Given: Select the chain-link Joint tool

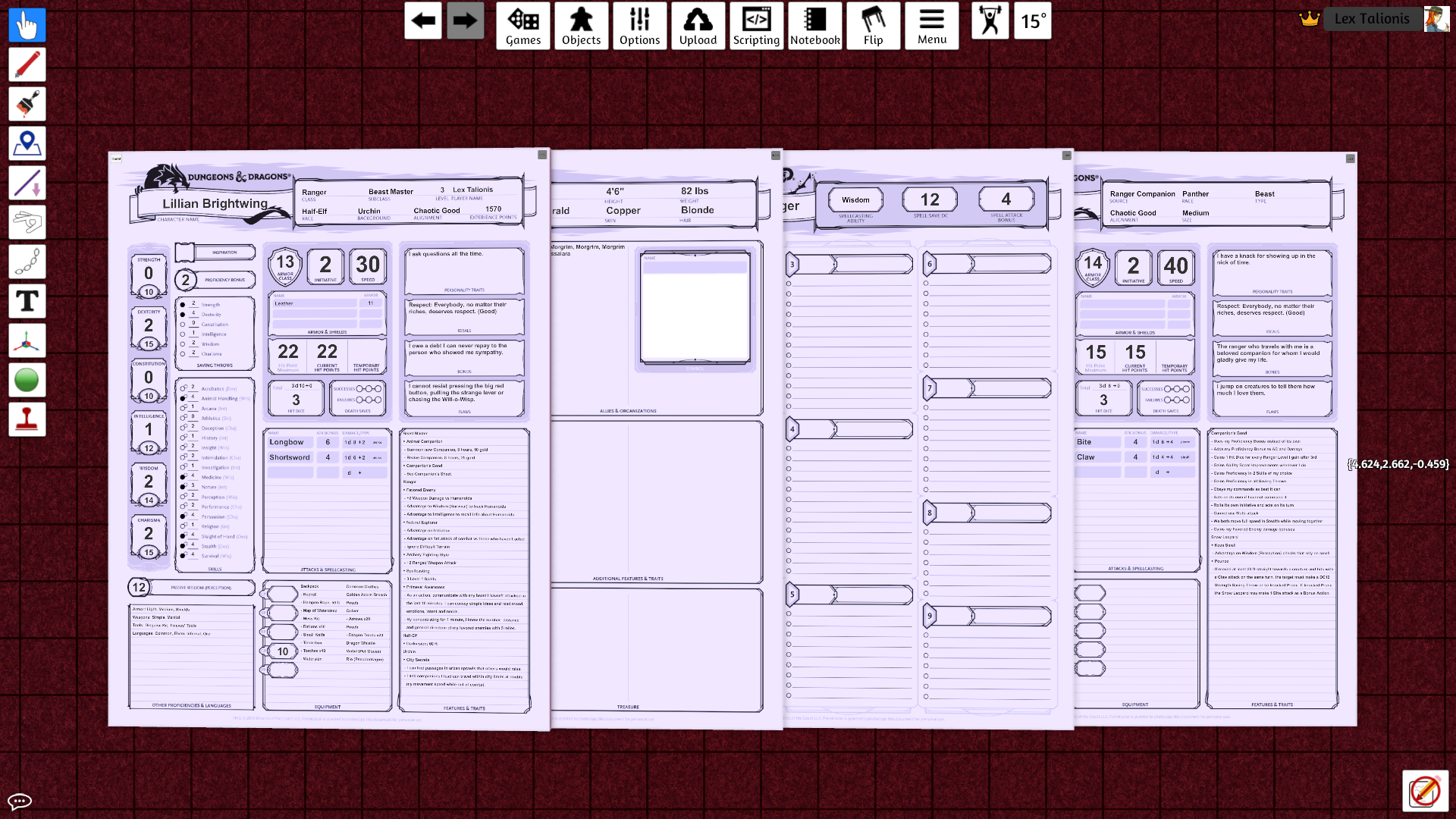Looking at the screenshot, I should pos(27,262).
